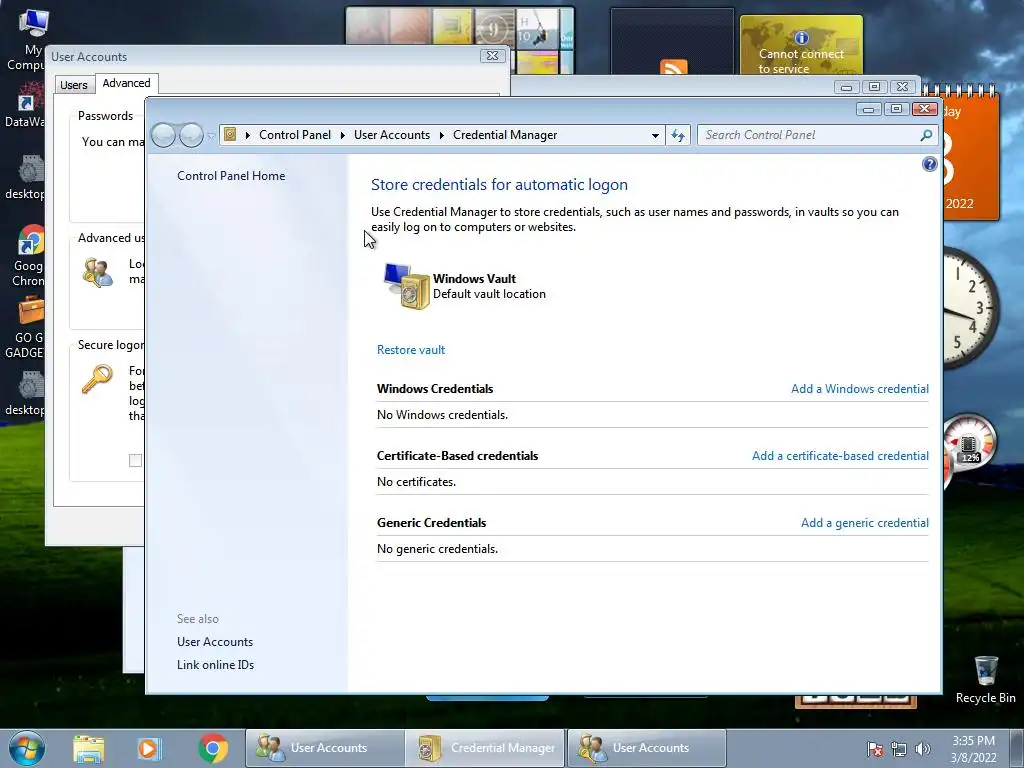Click the network tray icon
Viewport: 1024px width, 768px height.
(x=899, y=749)
